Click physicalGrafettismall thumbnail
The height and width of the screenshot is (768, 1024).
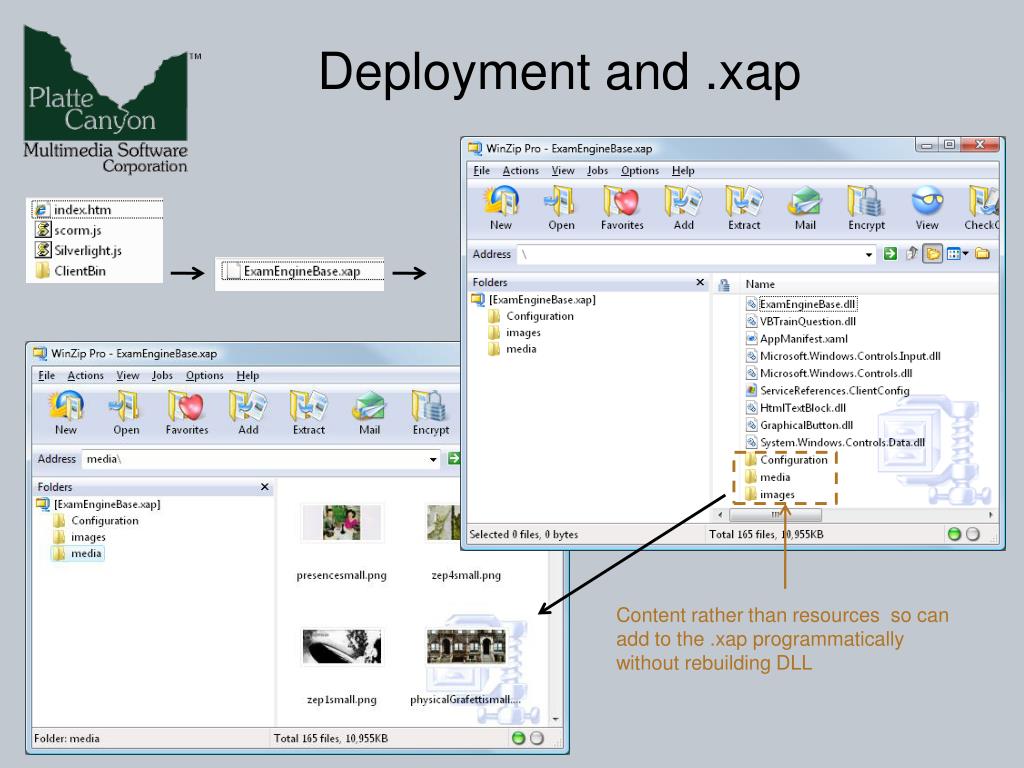pos(466,647)
